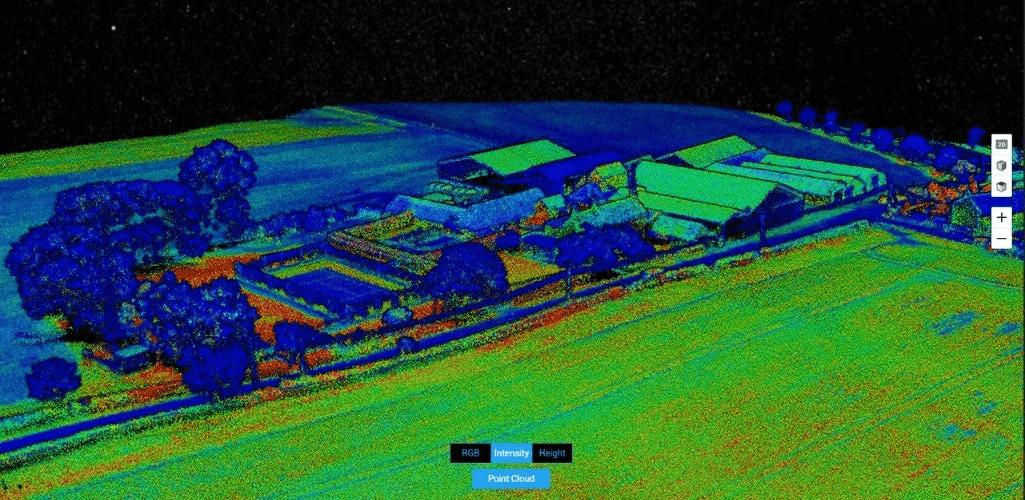Switch coloring to RGB
This screenshot has height=500, width=1025.
tap(471, 453)
